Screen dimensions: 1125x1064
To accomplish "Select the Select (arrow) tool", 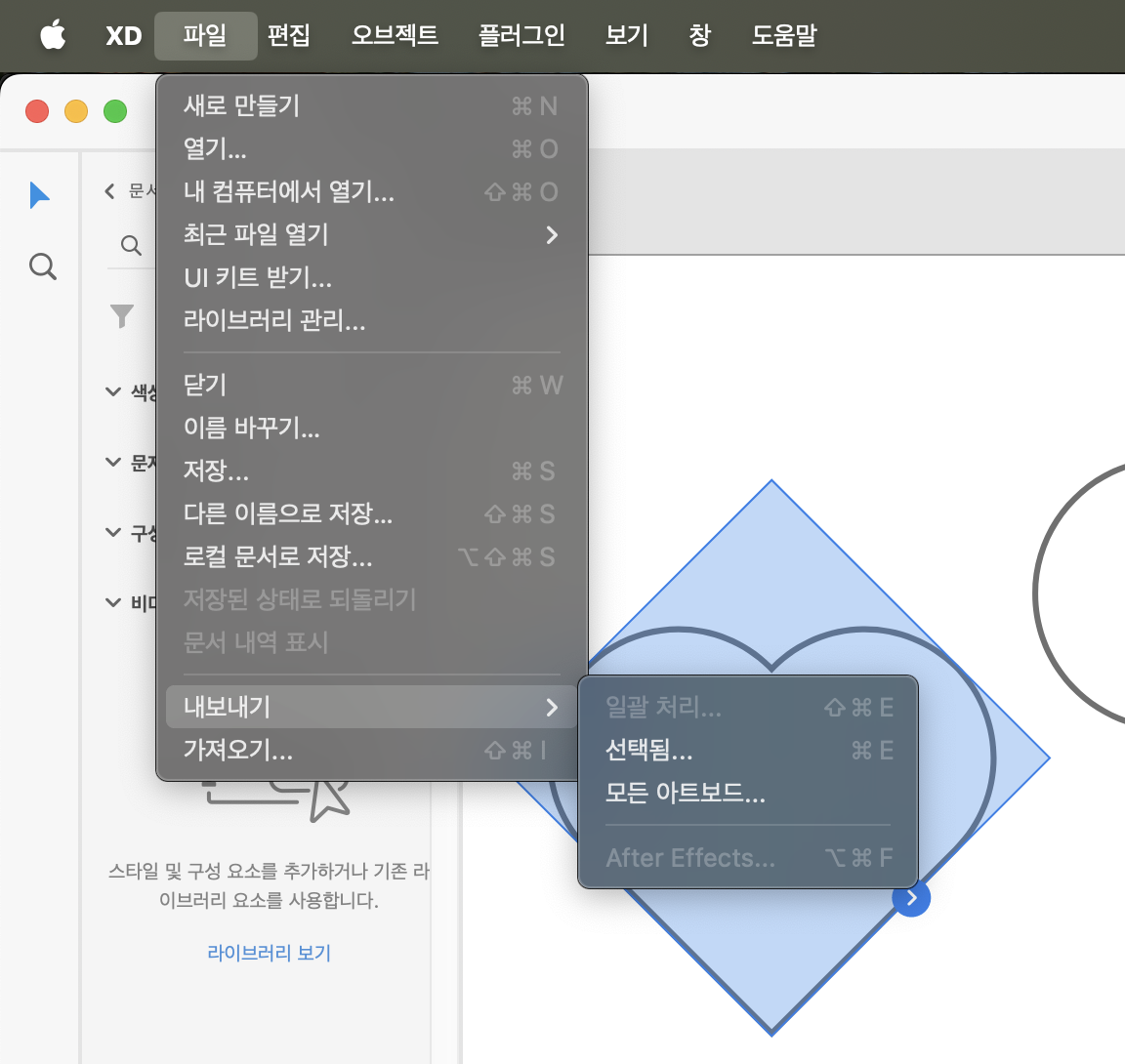I will point(39,195).
